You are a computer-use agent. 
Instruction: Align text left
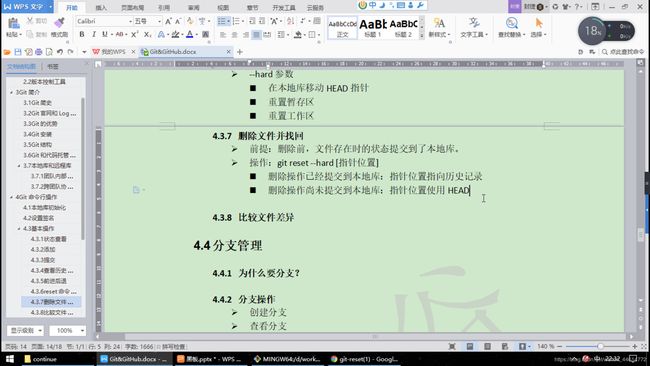(x=223, y=35)
